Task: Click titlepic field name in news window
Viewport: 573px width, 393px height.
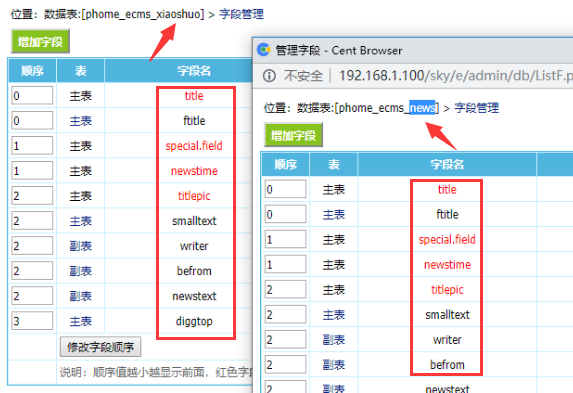Action: tap(447, 290)
